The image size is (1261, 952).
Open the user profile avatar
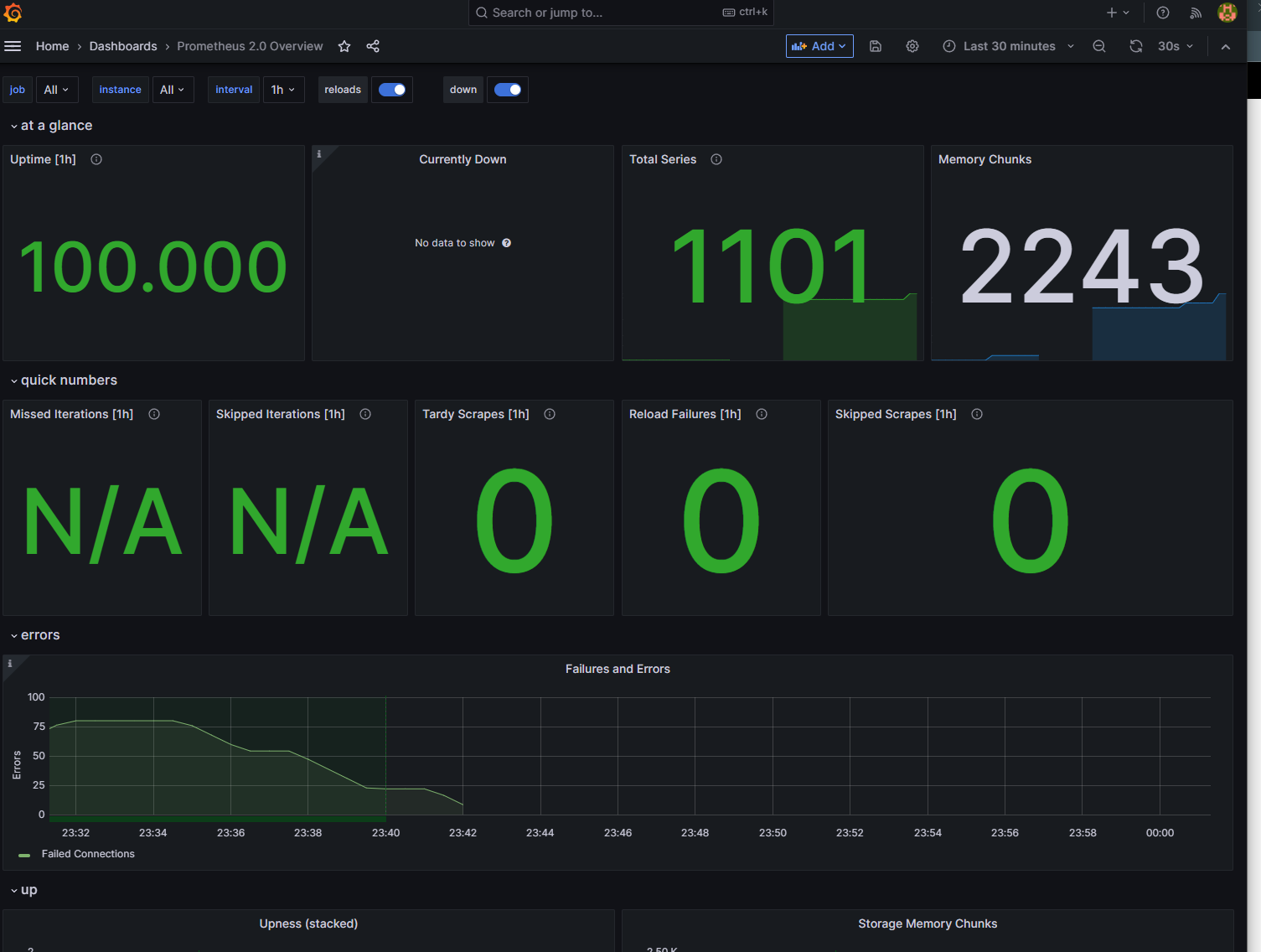pos(1227,13)
